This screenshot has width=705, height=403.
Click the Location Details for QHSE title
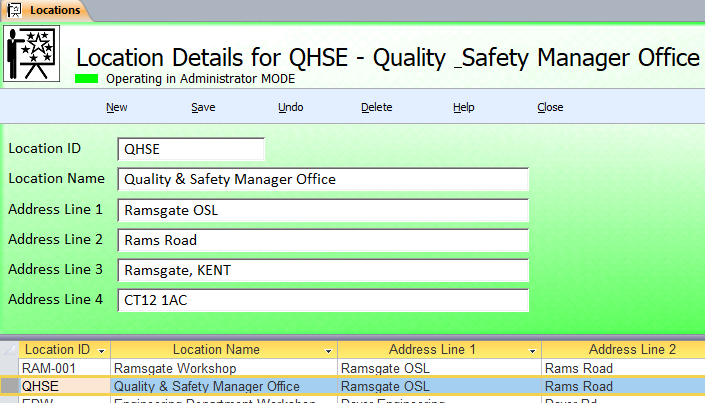pos(388,58)
